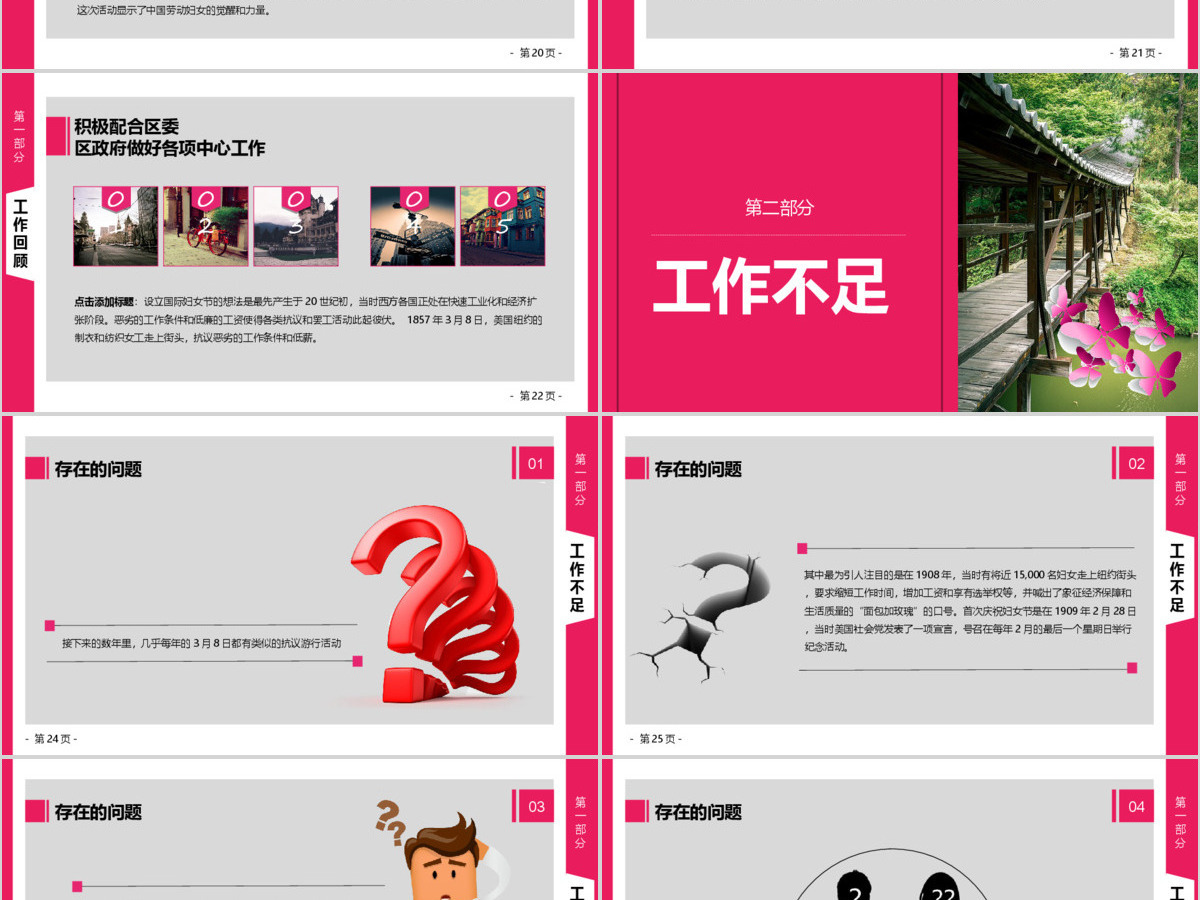Click the fourth photo with street sign in slide 22
1200x900 pixels.
pyautogui.click(x=413, y=226)
